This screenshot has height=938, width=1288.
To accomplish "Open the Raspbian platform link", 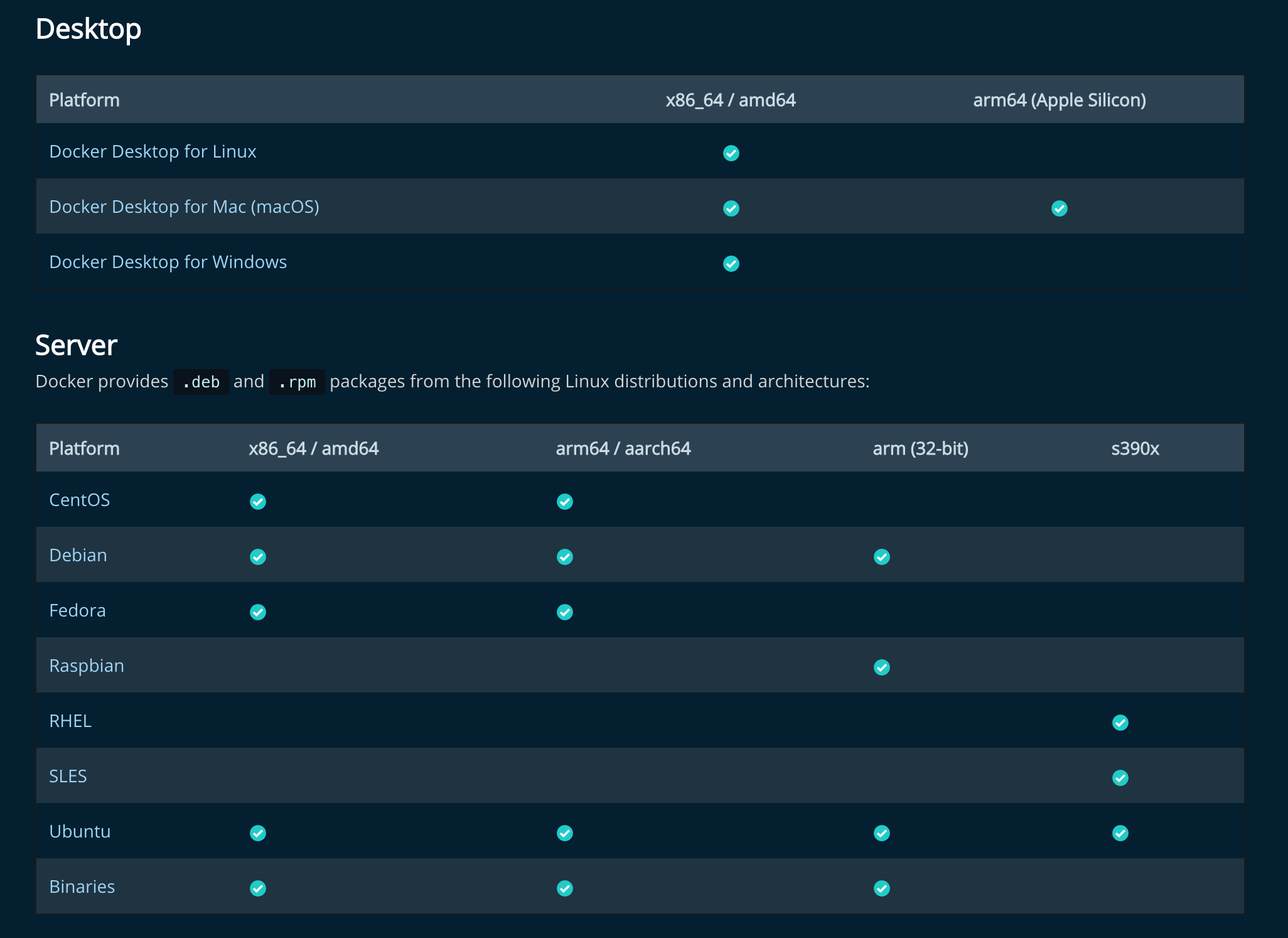I will [87, 666].
